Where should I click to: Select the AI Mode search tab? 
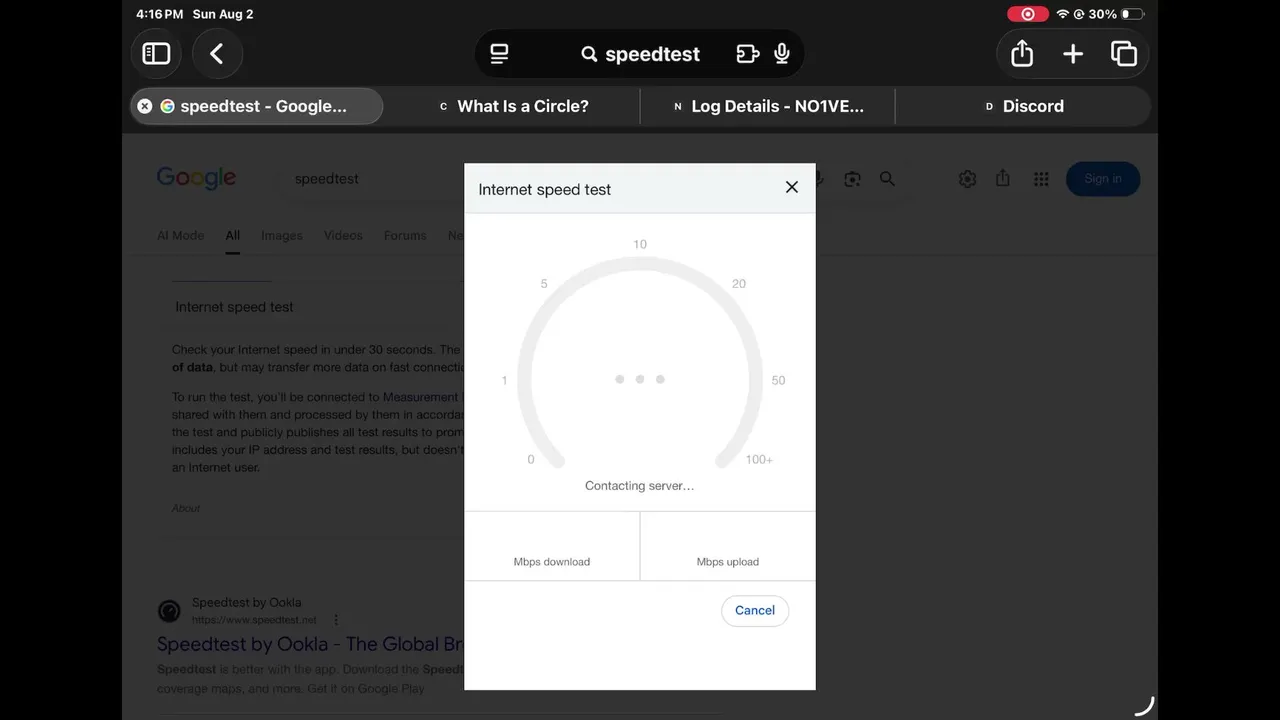180,236
